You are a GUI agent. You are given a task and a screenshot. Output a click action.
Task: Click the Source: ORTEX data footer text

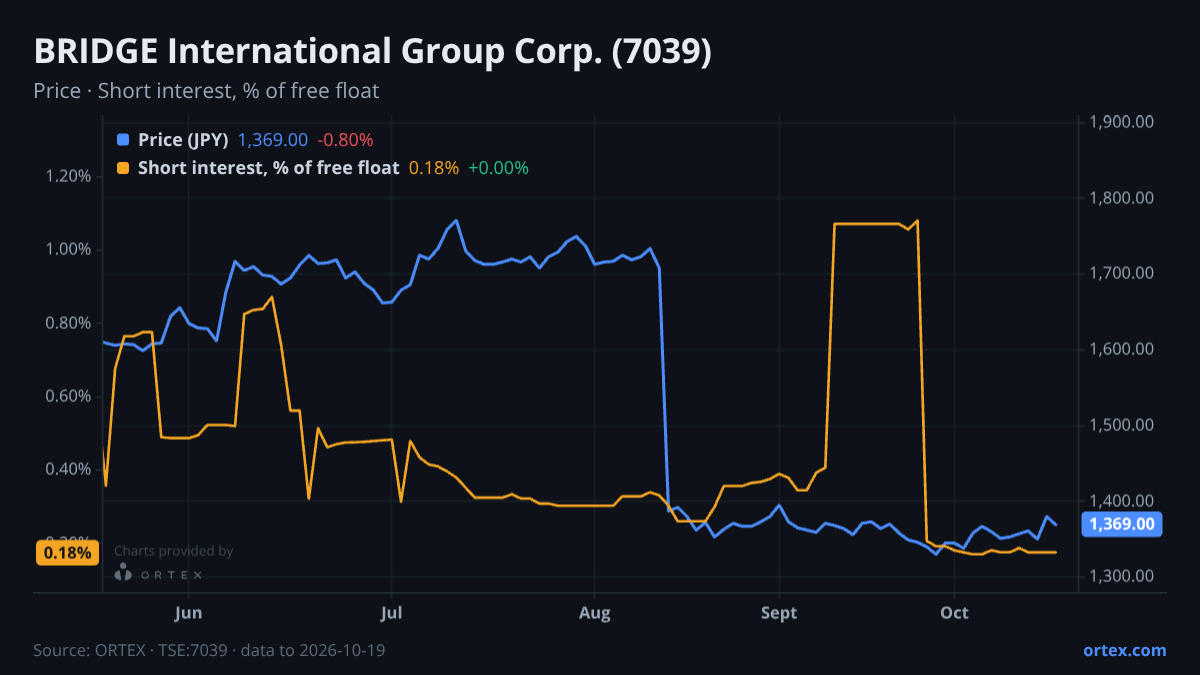coord(209,650)
